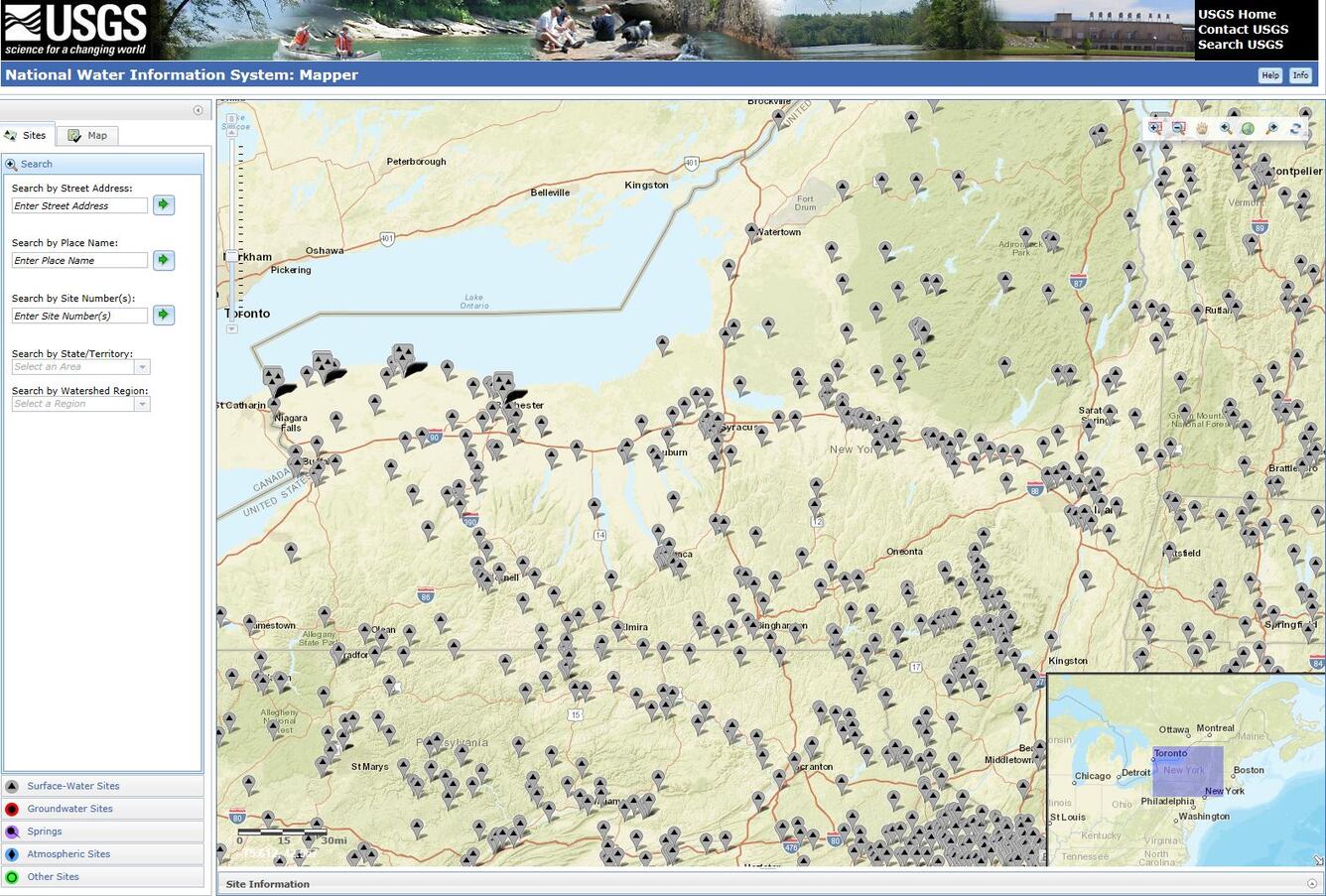
Task: Zoom to full extent globe icon
Action: [x=1249, y=128]
